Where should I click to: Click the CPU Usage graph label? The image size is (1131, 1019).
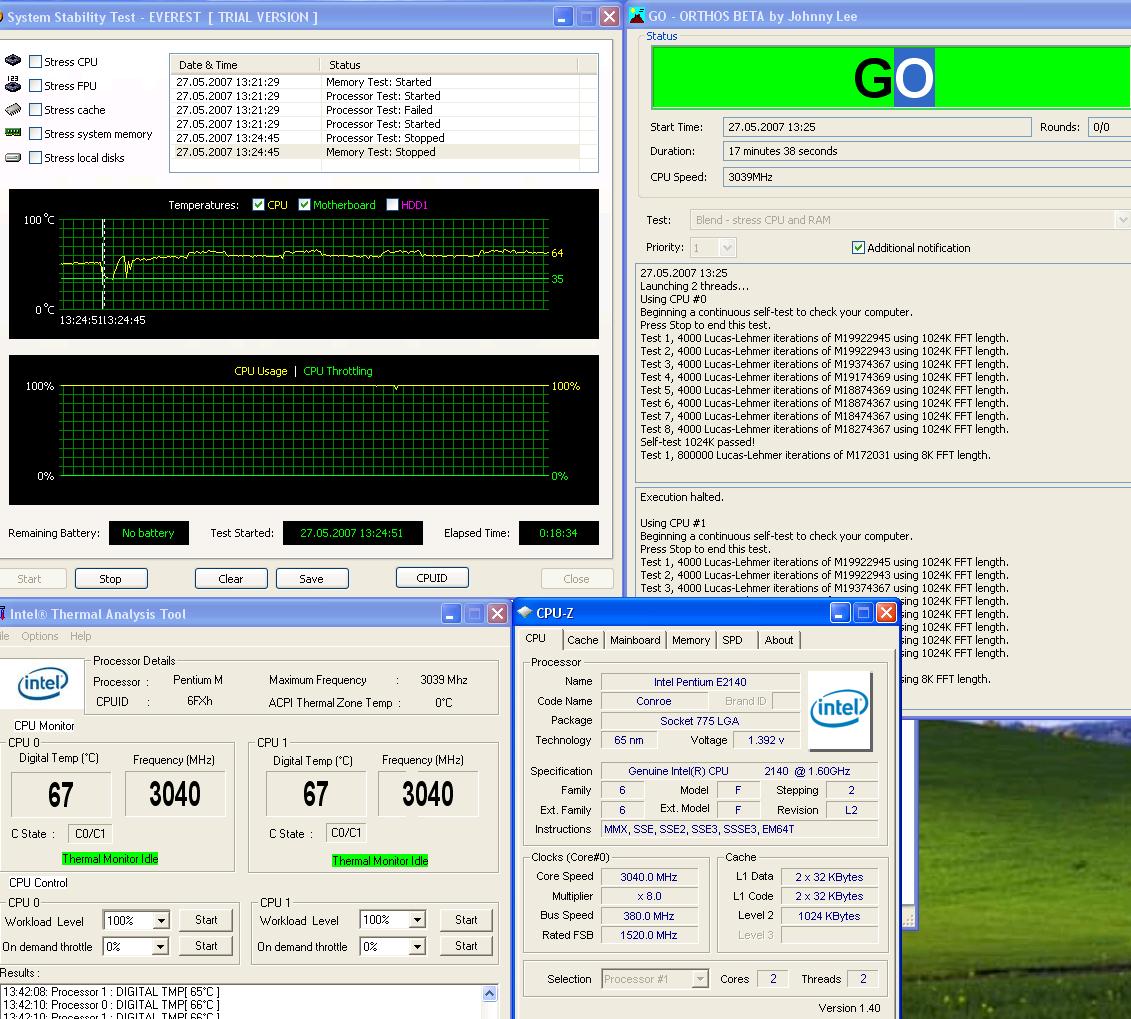(260, 371)
